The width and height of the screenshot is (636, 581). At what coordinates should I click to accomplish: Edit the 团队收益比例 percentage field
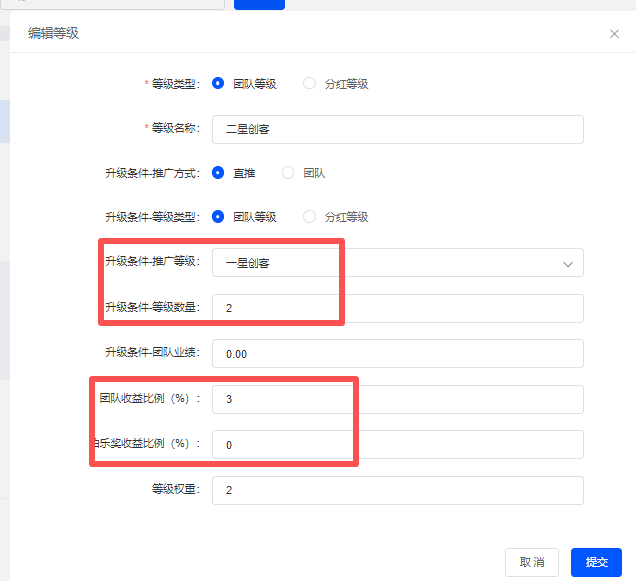[x=397, y=399]
